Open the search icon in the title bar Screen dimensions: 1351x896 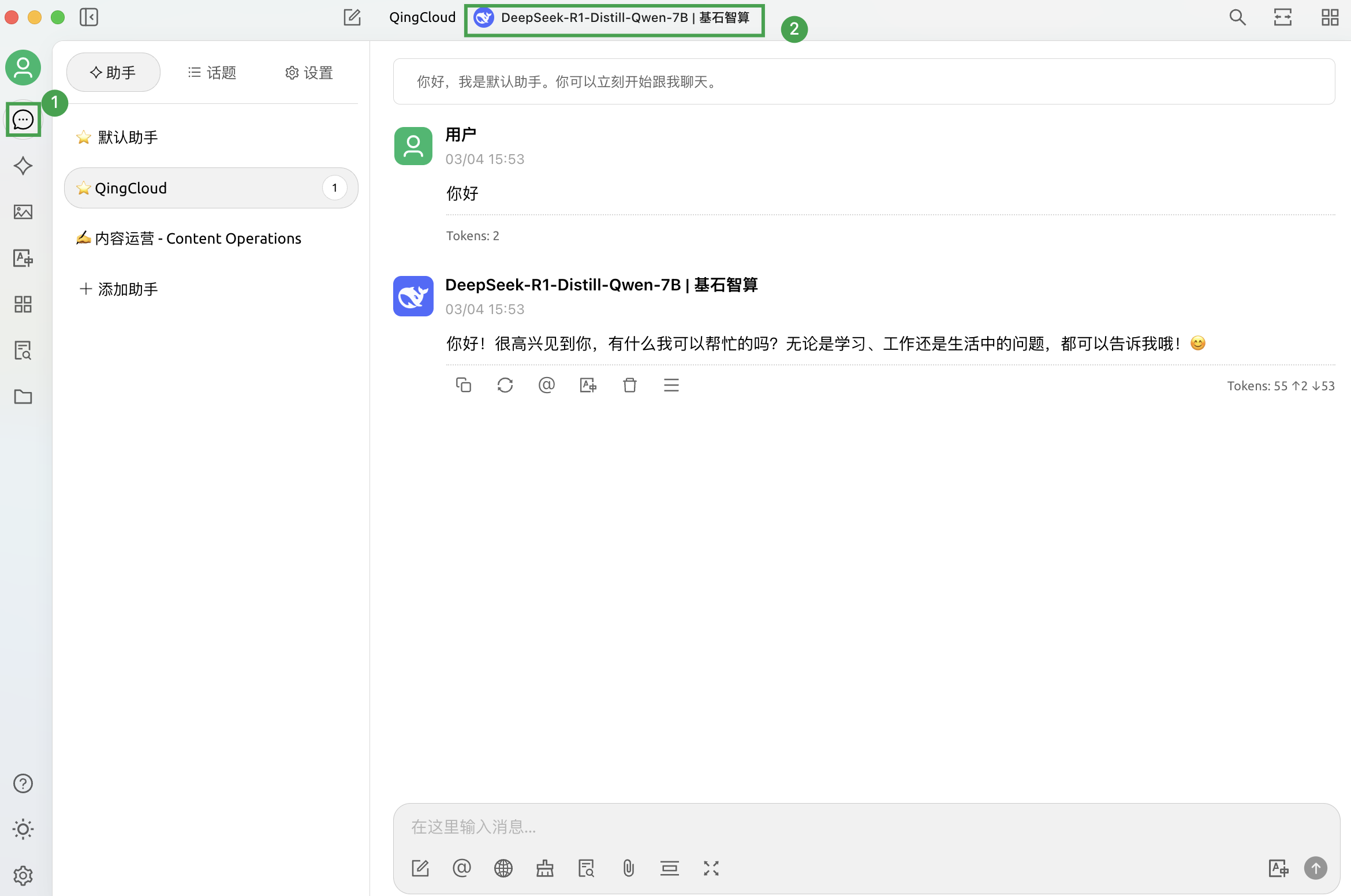click(x=1237, y=17)
